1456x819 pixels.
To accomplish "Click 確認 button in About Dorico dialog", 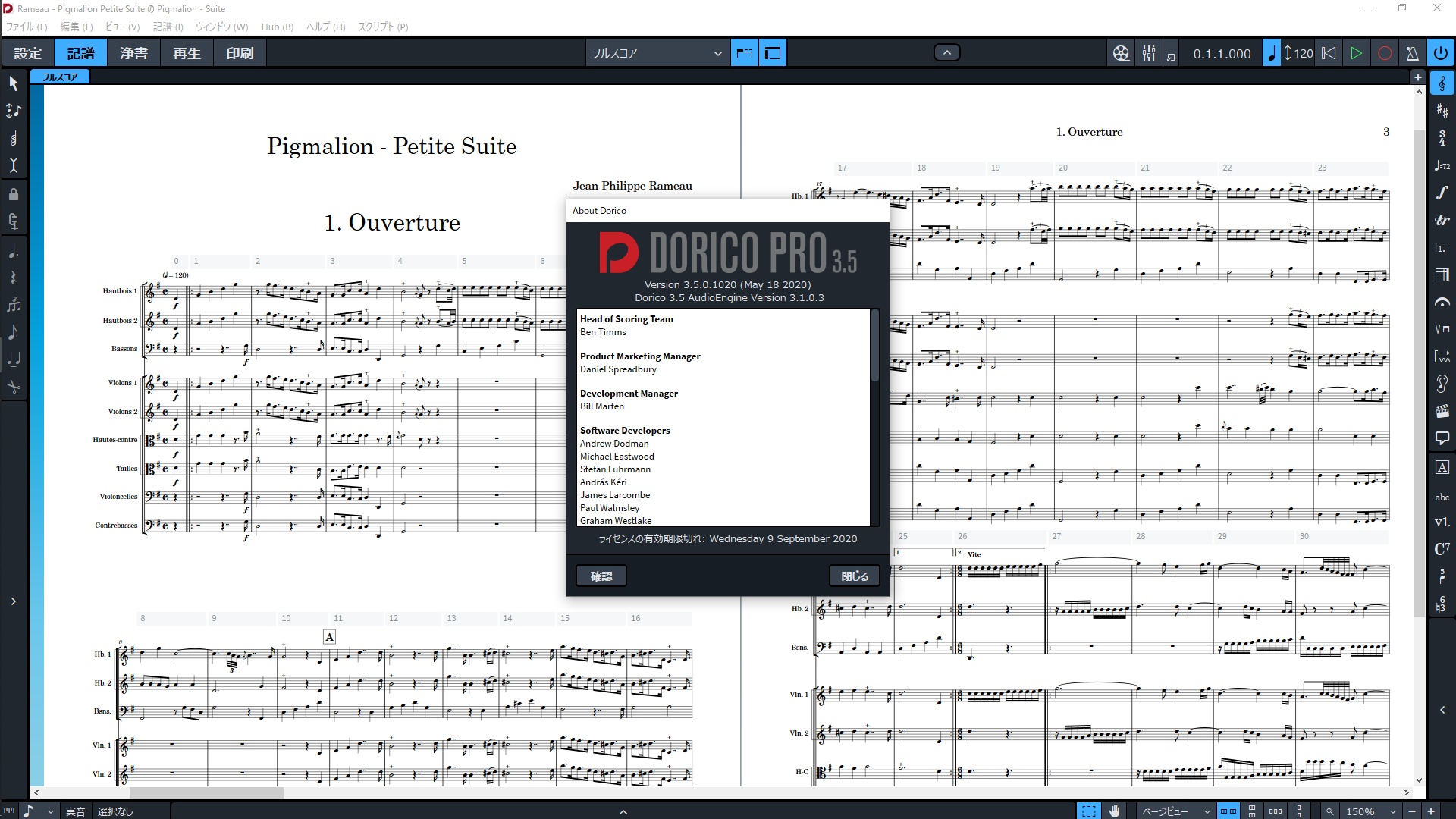I will [x=601, y=576].
